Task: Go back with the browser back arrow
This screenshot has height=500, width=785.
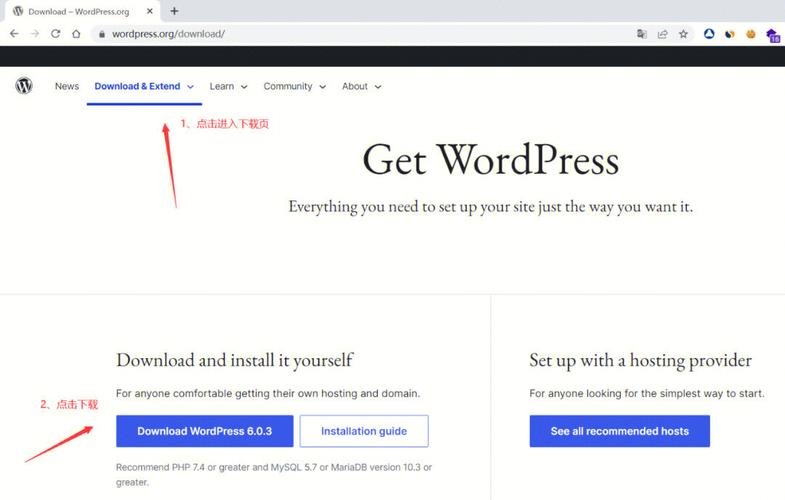Action: (14, 34)
